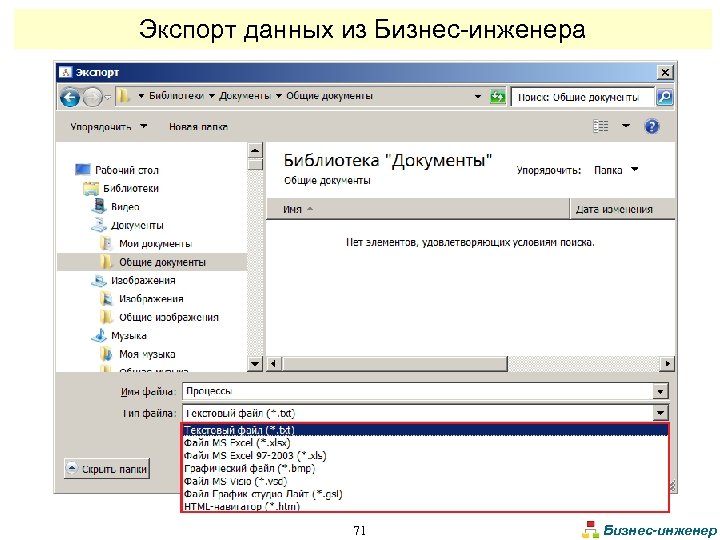This screenshot has height=540, width=720.
Task: Choose Графический файл (*.bmp) option
Action: pyautogui.click(x=425, y=469)
